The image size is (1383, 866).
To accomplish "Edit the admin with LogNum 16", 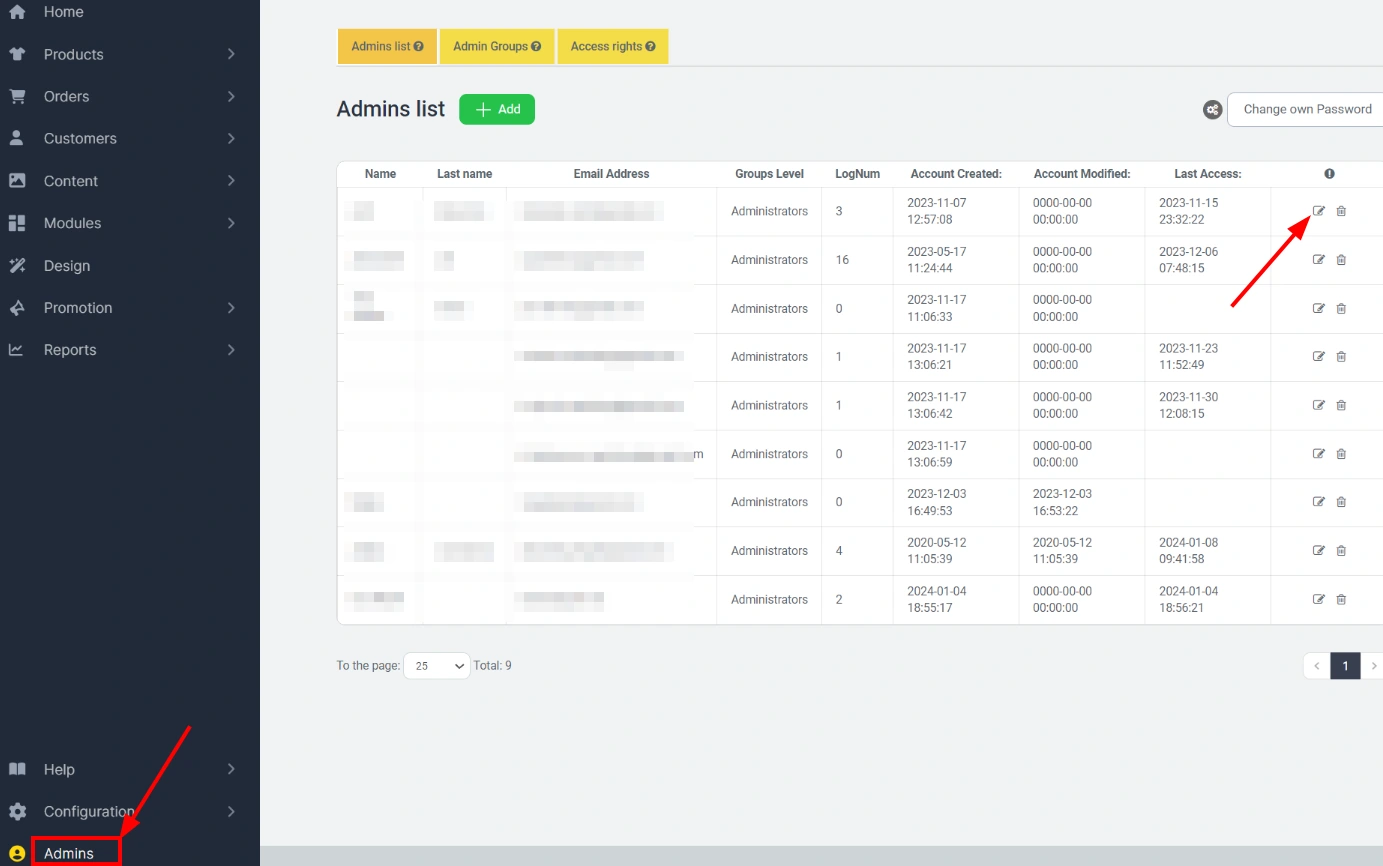I will 1318,260.
